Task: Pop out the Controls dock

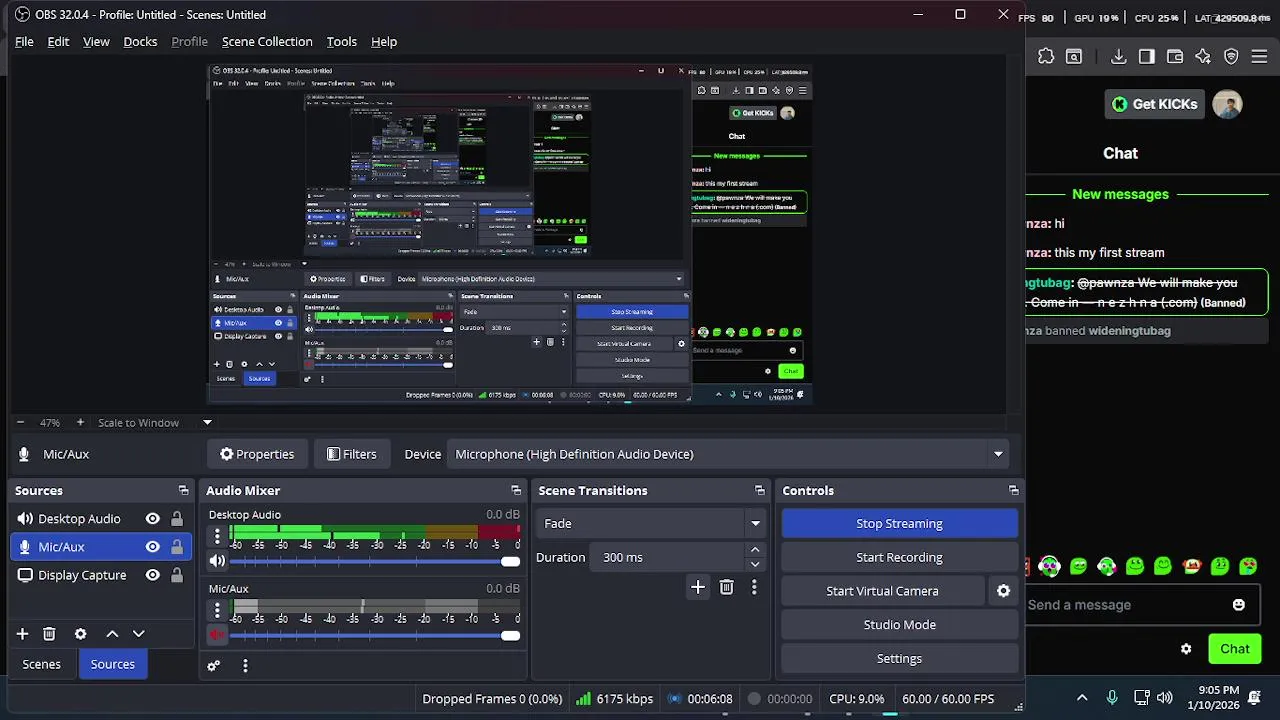Action: [x=1014, y=490]
